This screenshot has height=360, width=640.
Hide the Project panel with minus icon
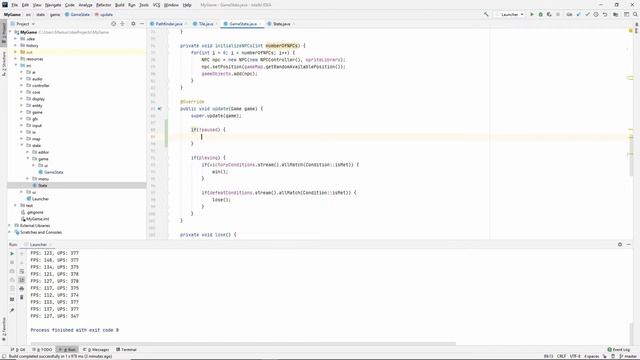pyautogui.click(x=142, y=24)
